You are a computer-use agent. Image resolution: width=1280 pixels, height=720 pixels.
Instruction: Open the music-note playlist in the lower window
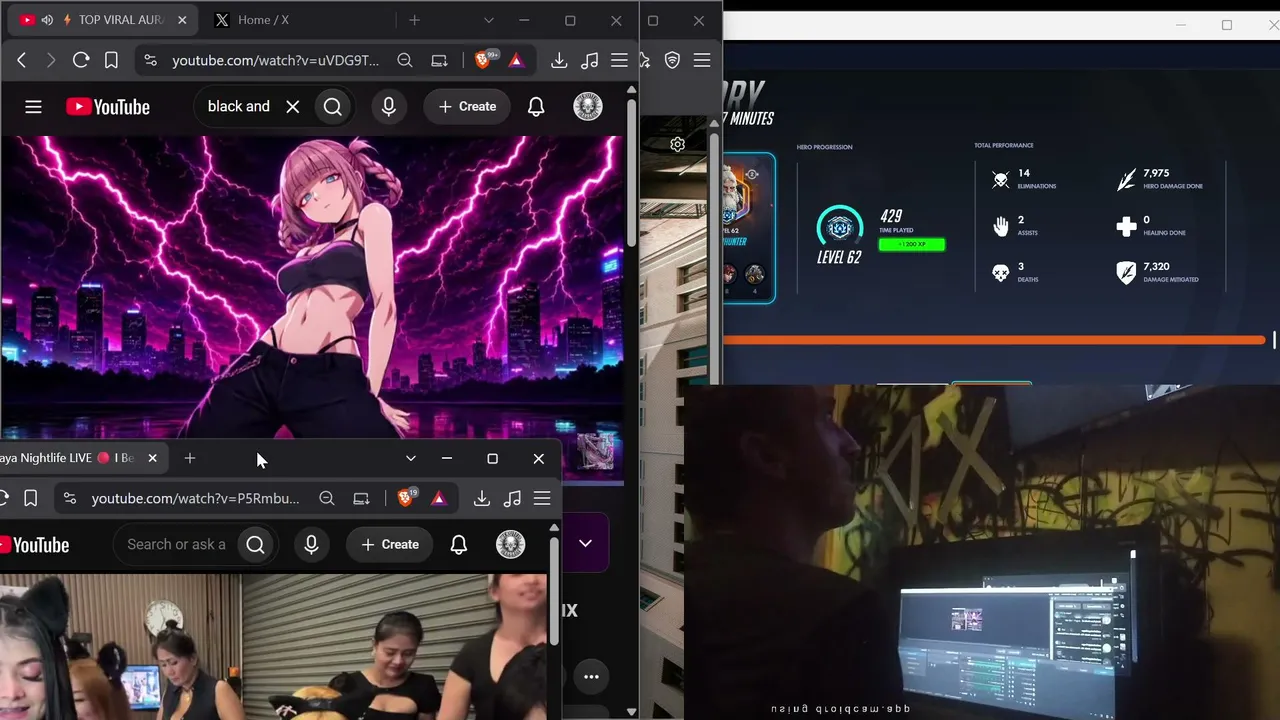(512, 498)
